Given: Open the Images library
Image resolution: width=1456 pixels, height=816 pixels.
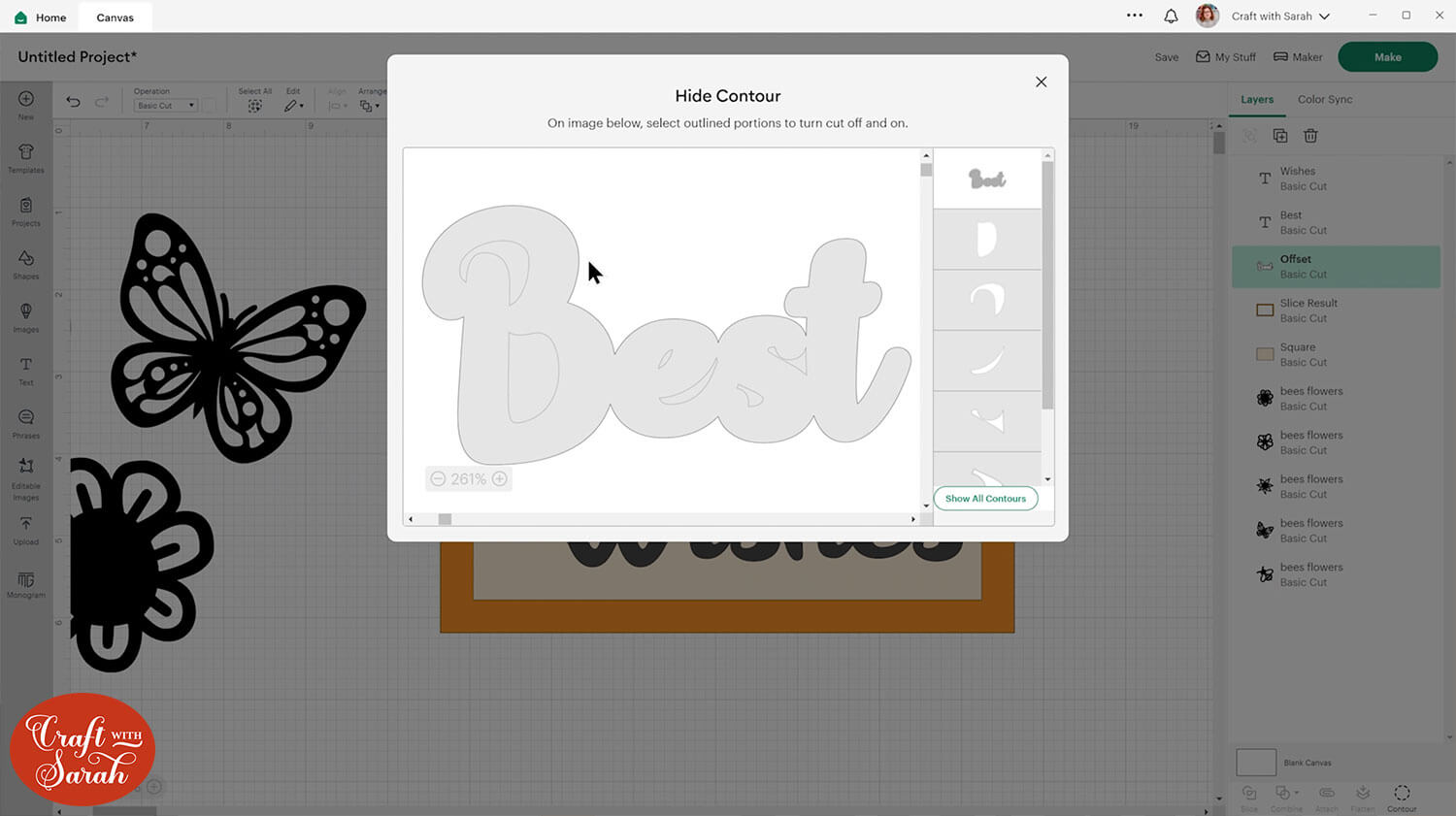Looking at the screenshot, I should (26, 317).
